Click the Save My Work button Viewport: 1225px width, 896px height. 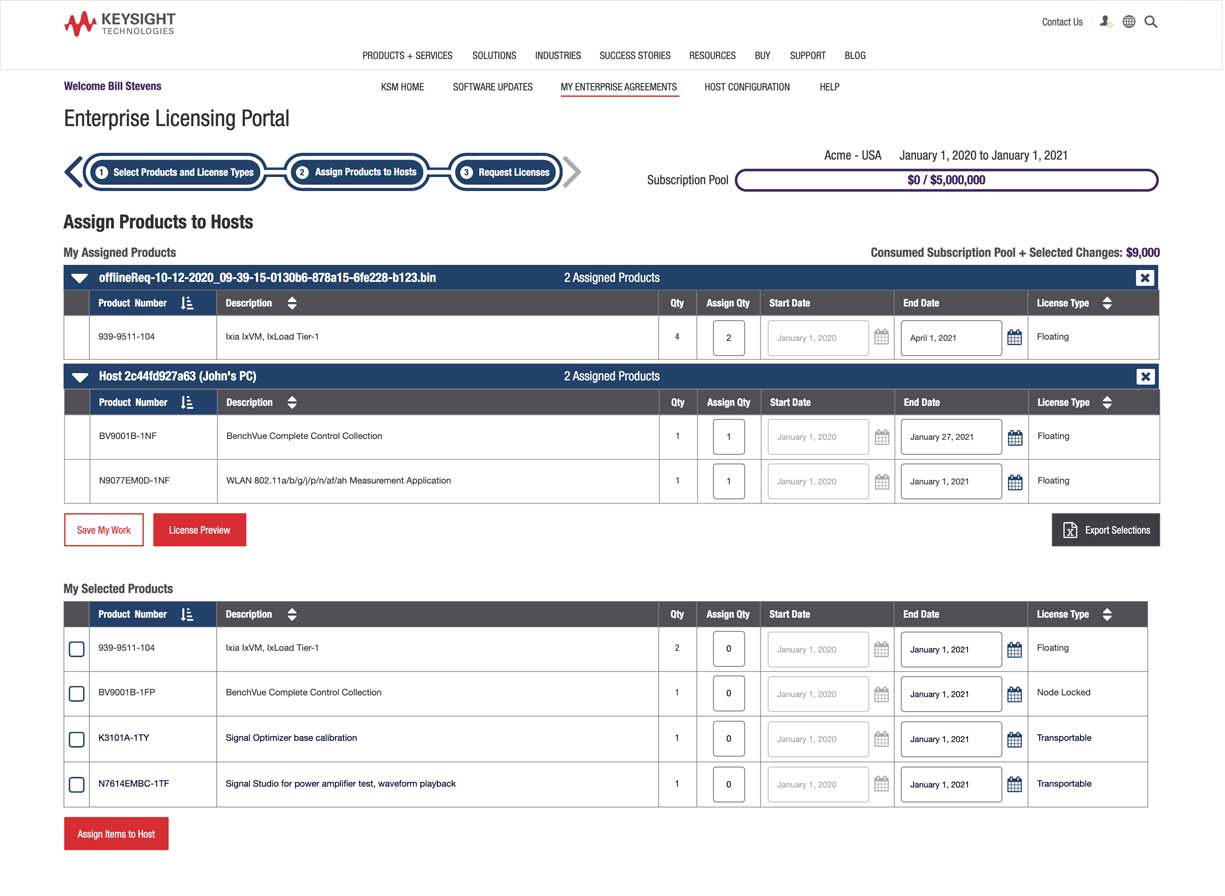(103, 530)
